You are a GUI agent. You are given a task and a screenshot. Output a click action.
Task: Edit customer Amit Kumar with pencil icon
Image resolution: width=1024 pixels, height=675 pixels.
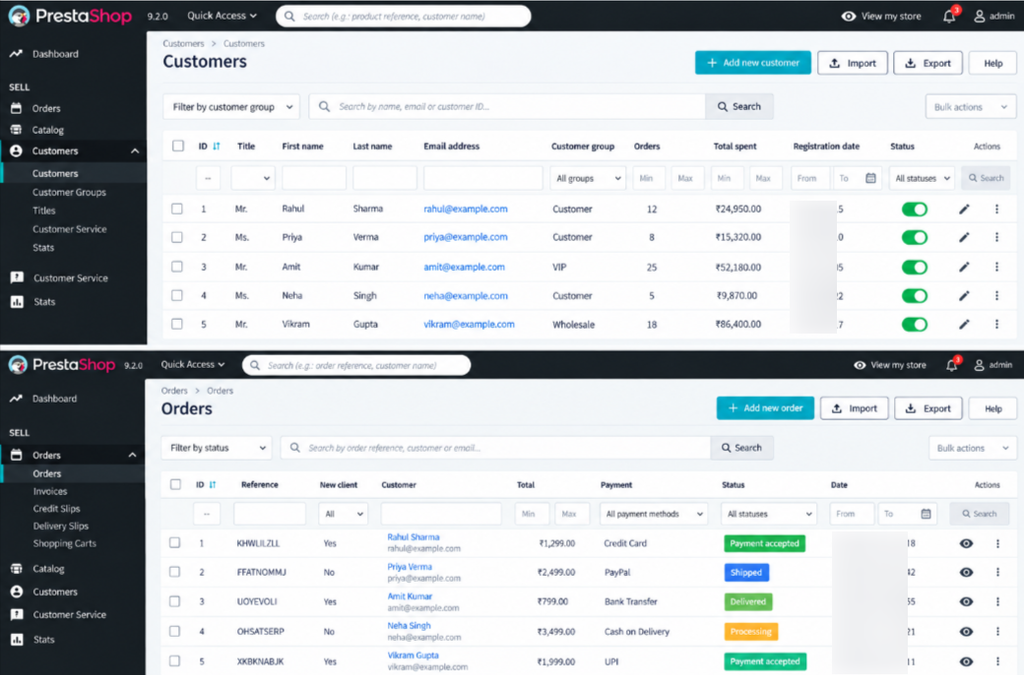964,266
